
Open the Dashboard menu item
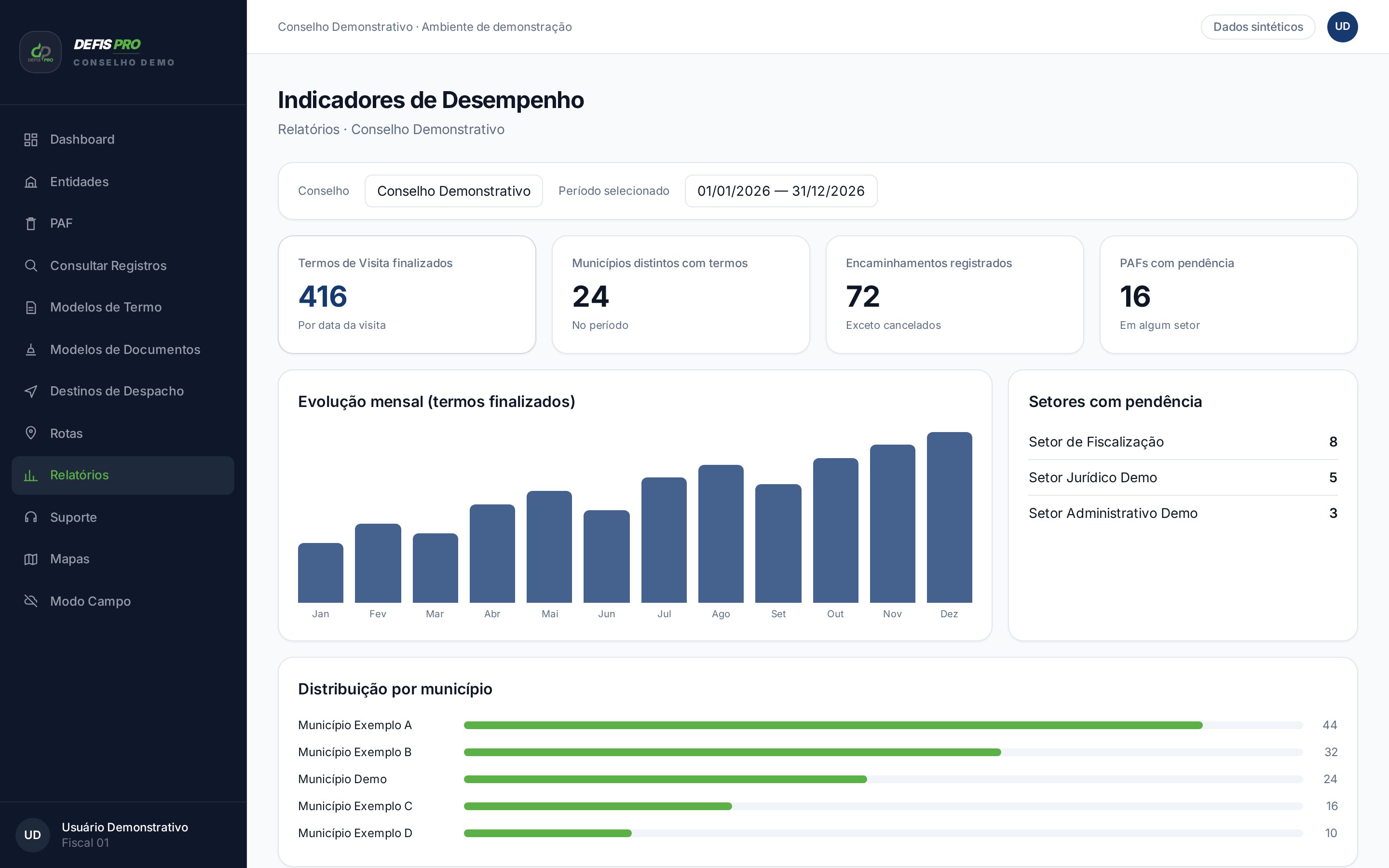click(123, 139)
